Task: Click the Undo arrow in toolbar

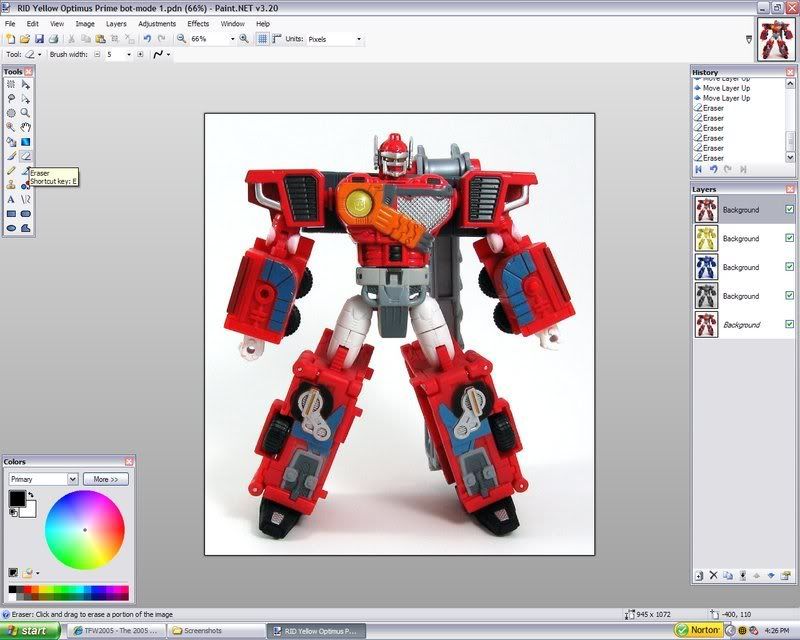Action: (x=147, y=39)
